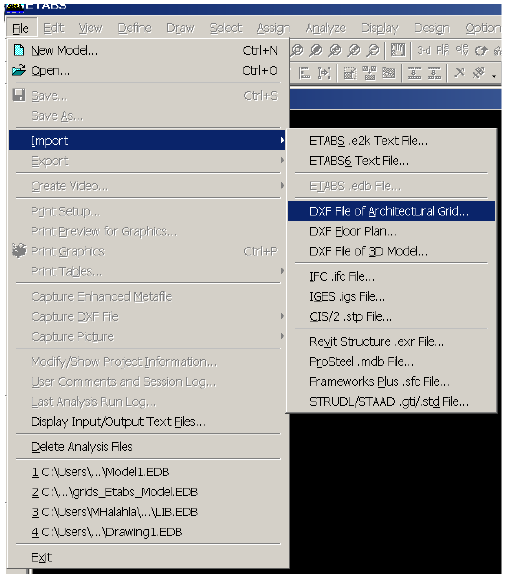Expand the Capture DXF File submenu arrow
The width and height of the screenshot is (505, 578).
coord(282,316)
